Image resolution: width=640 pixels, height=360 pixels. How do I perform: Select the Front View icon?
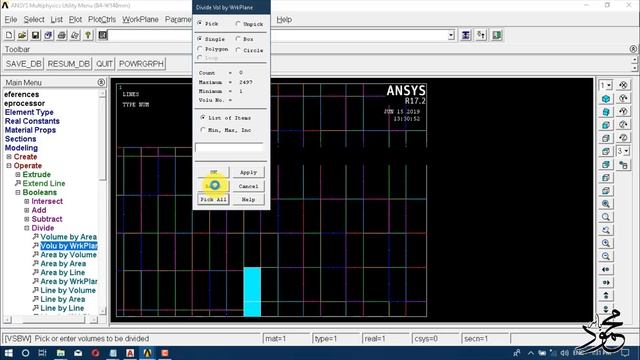point(606,125)
